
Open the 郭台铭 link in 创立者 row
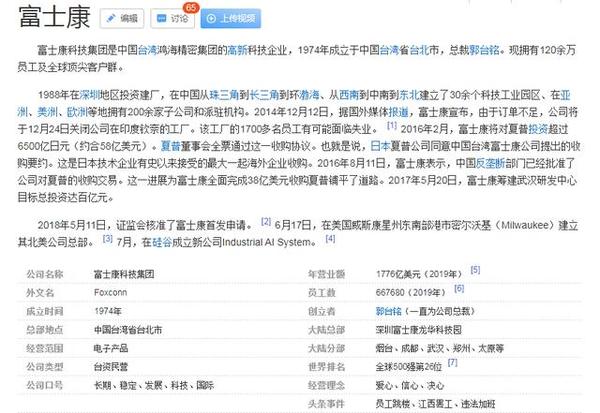pos(388,311)
